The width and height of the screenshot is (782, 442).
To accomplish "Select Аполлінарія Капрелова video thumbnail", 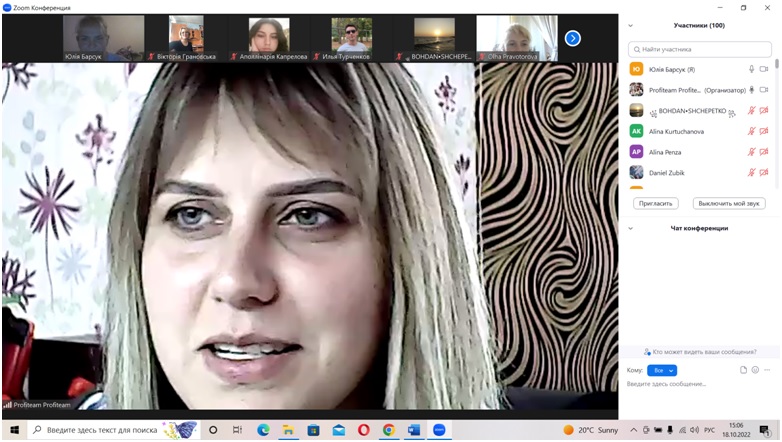I will 269,38.
